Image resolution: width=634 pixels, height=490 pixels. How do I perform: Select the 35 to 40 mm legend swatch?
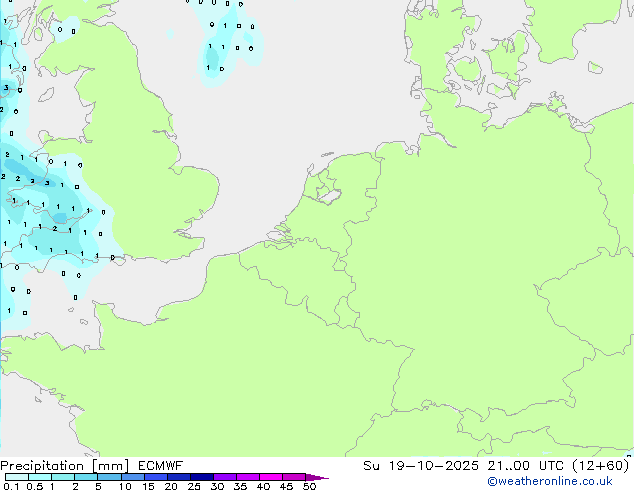coord(248,477)
